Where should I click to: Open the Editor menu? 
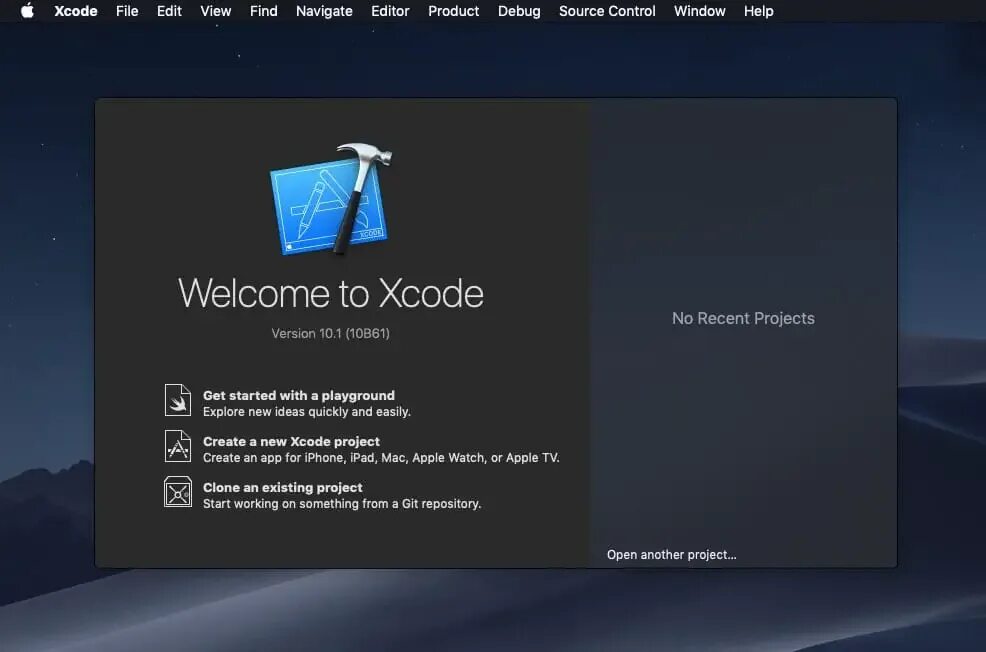click(x=390, y=11)
